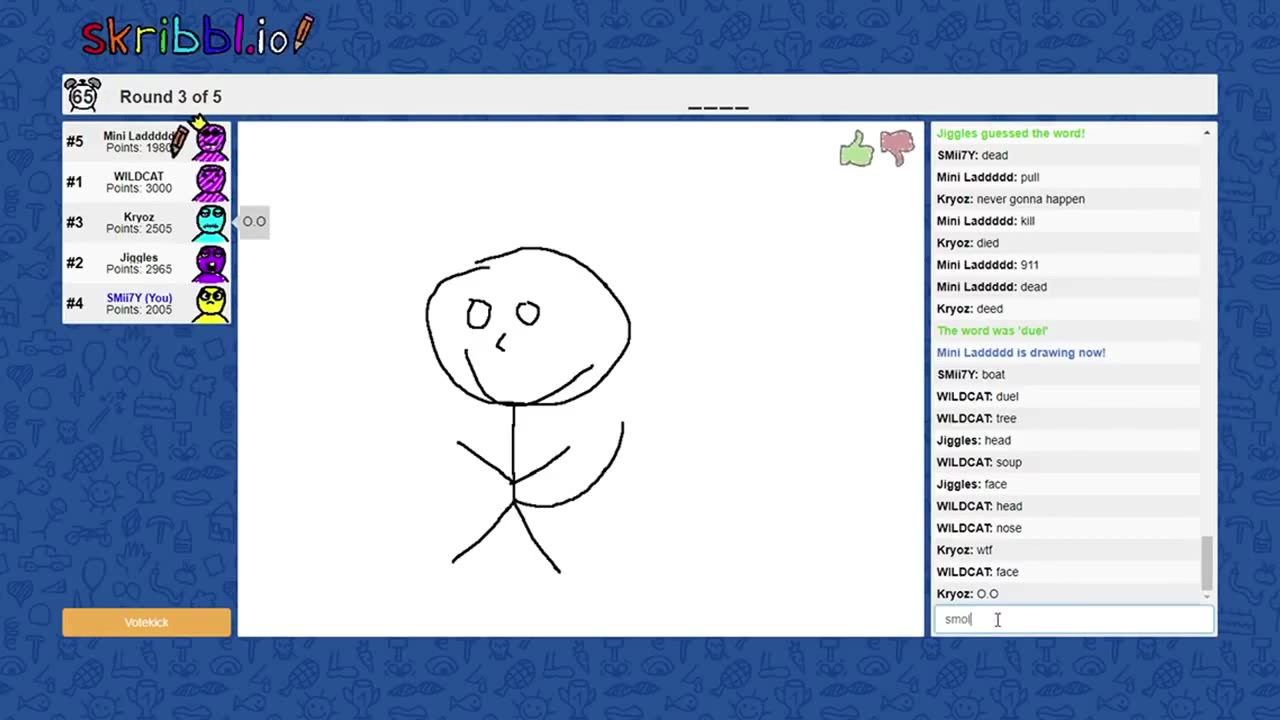The image size is (1280, 720).
Task: Click Kryoz's cyan avatar
Action: click(x=211, y=222)
